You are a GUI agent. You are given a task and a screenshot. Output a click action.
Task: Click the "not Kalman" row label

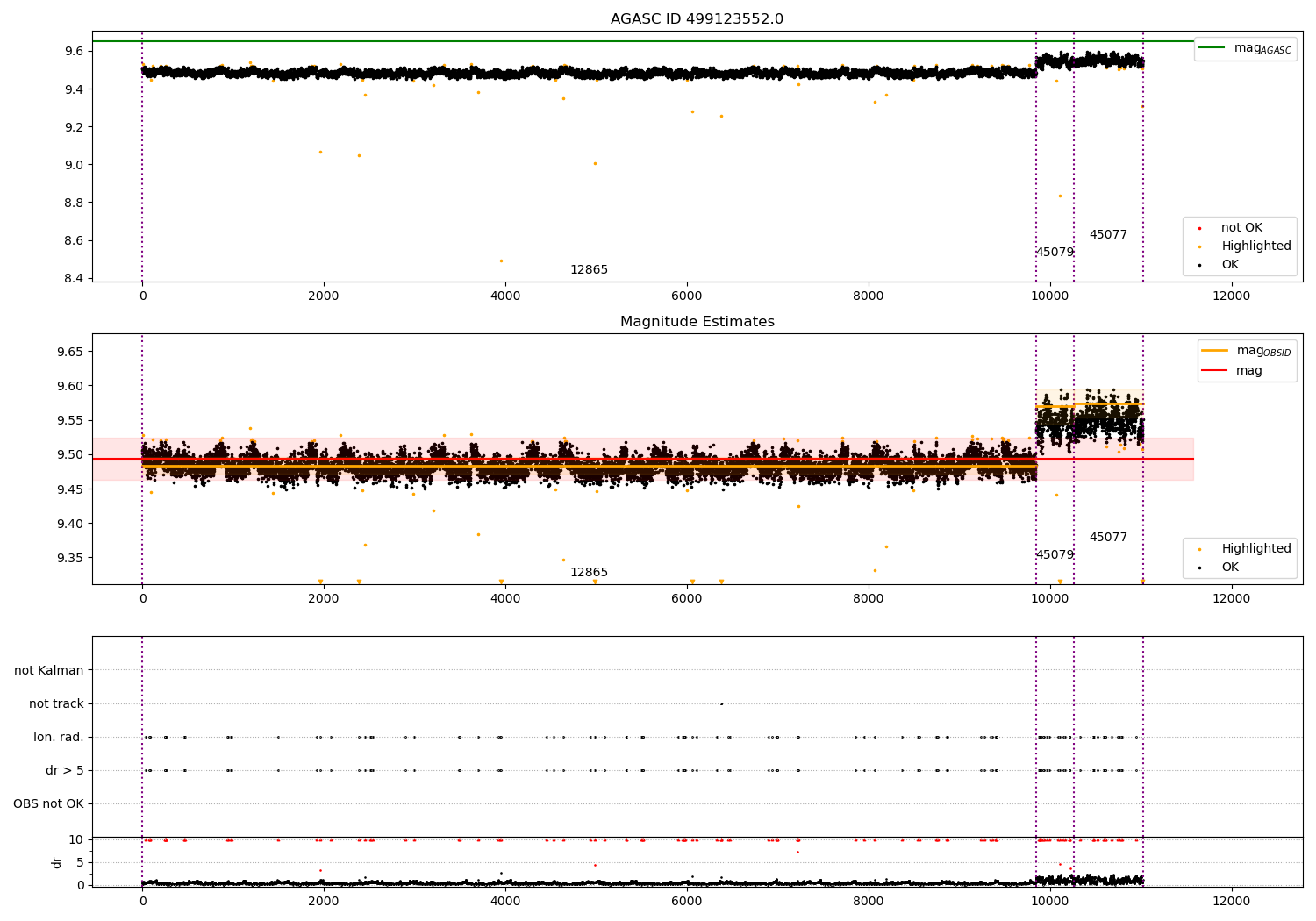click(49, 671)
